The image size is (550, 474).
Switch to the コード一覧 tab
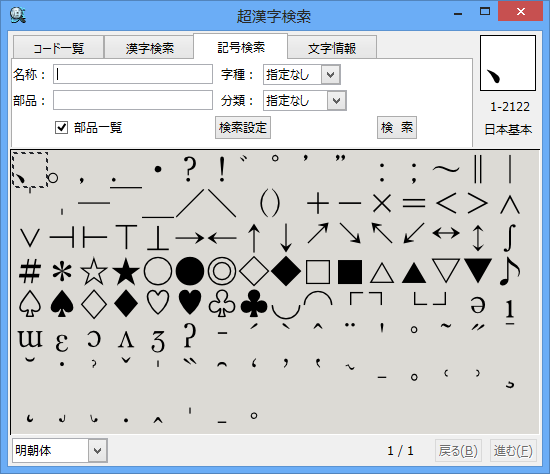click(x=58, y=47)
